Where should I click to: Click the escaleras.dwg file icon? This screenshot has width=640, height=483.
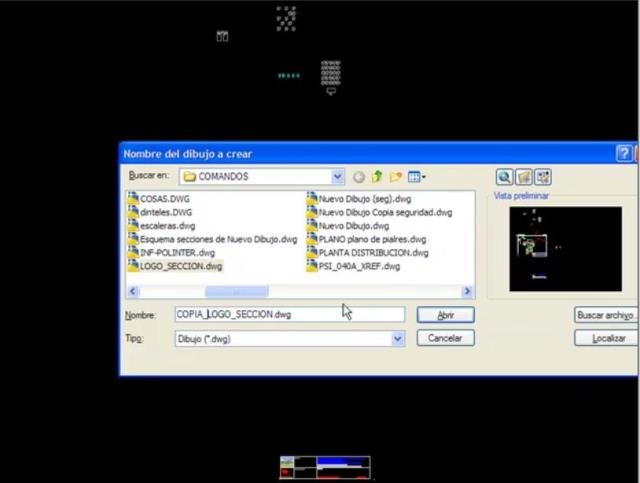tap(133, 225)
